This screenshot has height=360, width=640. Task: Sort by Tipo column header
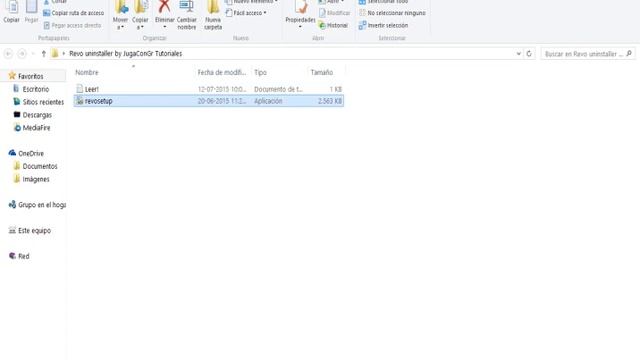point(260,72)
